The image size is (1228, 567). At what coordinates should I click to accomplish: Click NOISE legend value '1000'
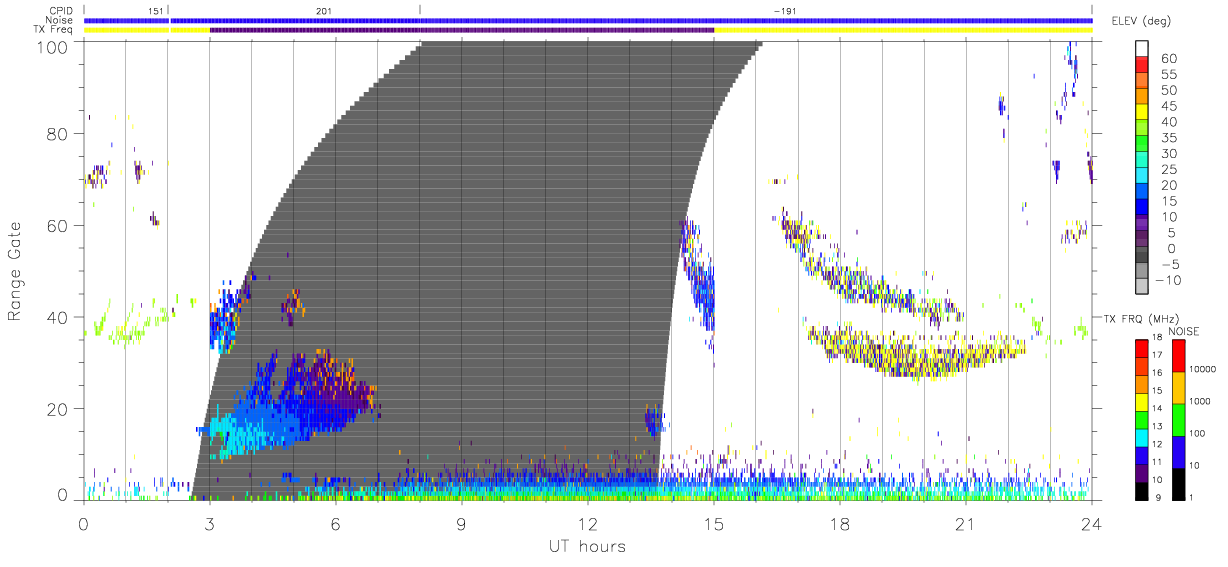click(1200, 401)
